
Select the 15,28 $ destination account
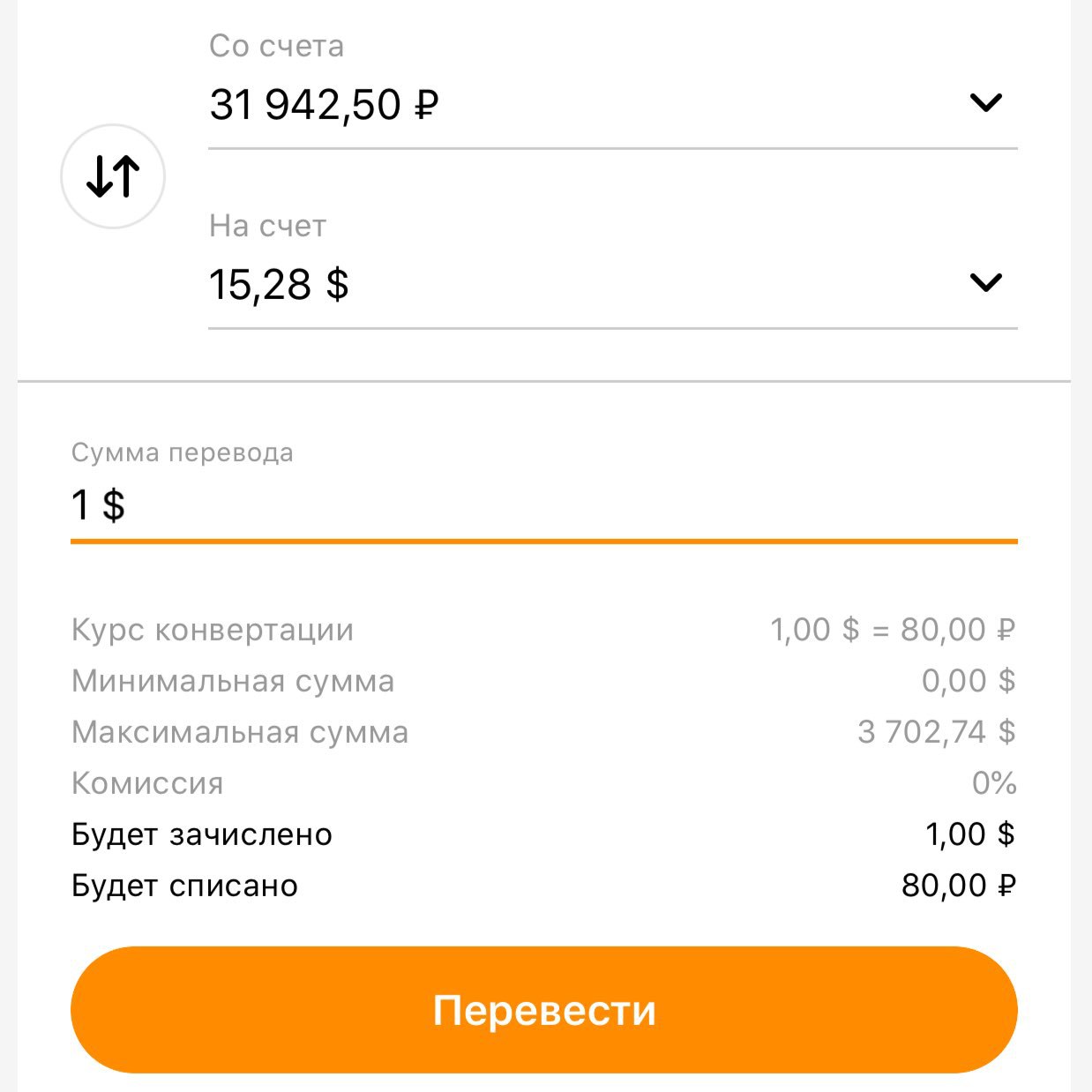[x=279, y=285]
